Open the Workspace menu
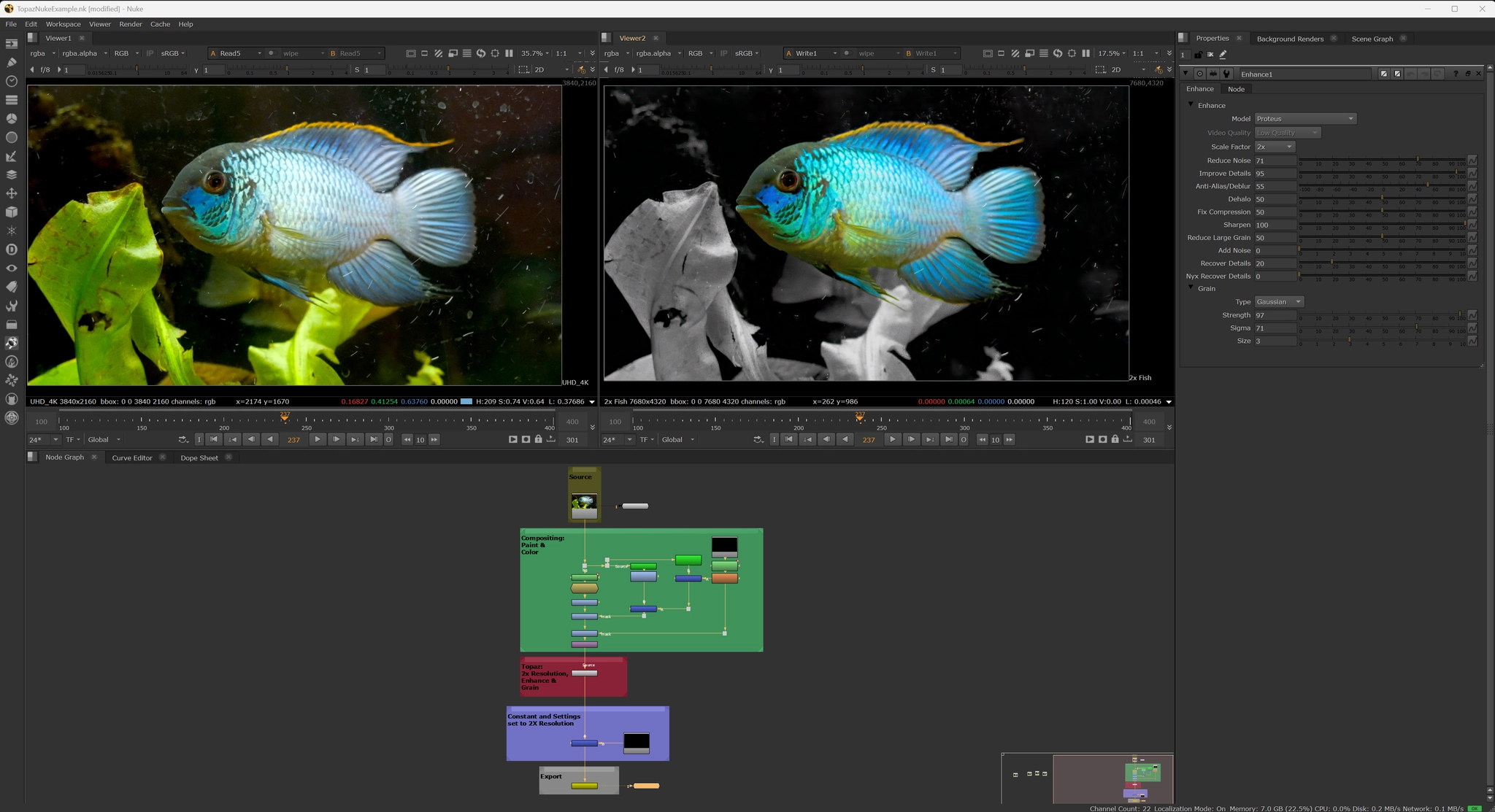This screenshot has width=1495, height=812. (x=63, y=24)
